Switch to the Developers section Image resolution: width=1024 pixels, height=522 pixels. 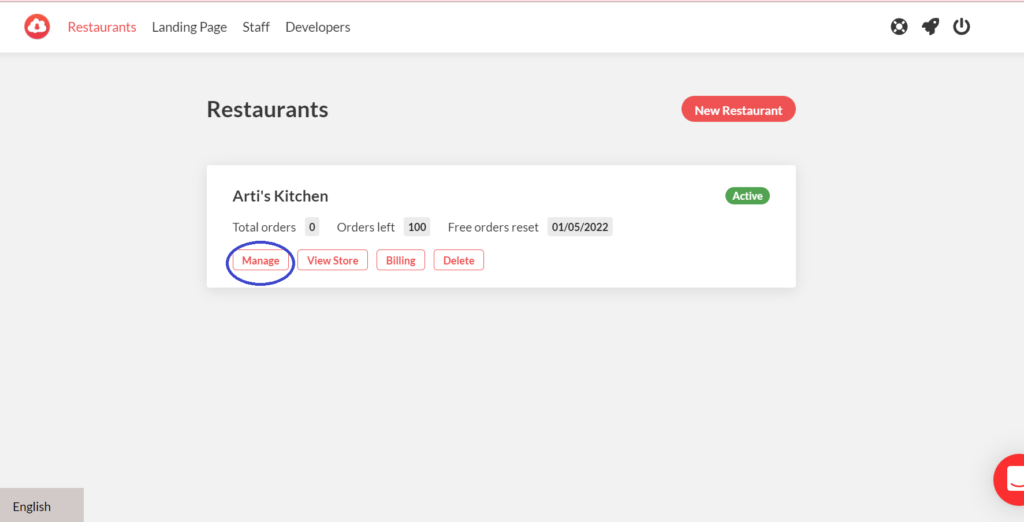(x=318, y=27)
